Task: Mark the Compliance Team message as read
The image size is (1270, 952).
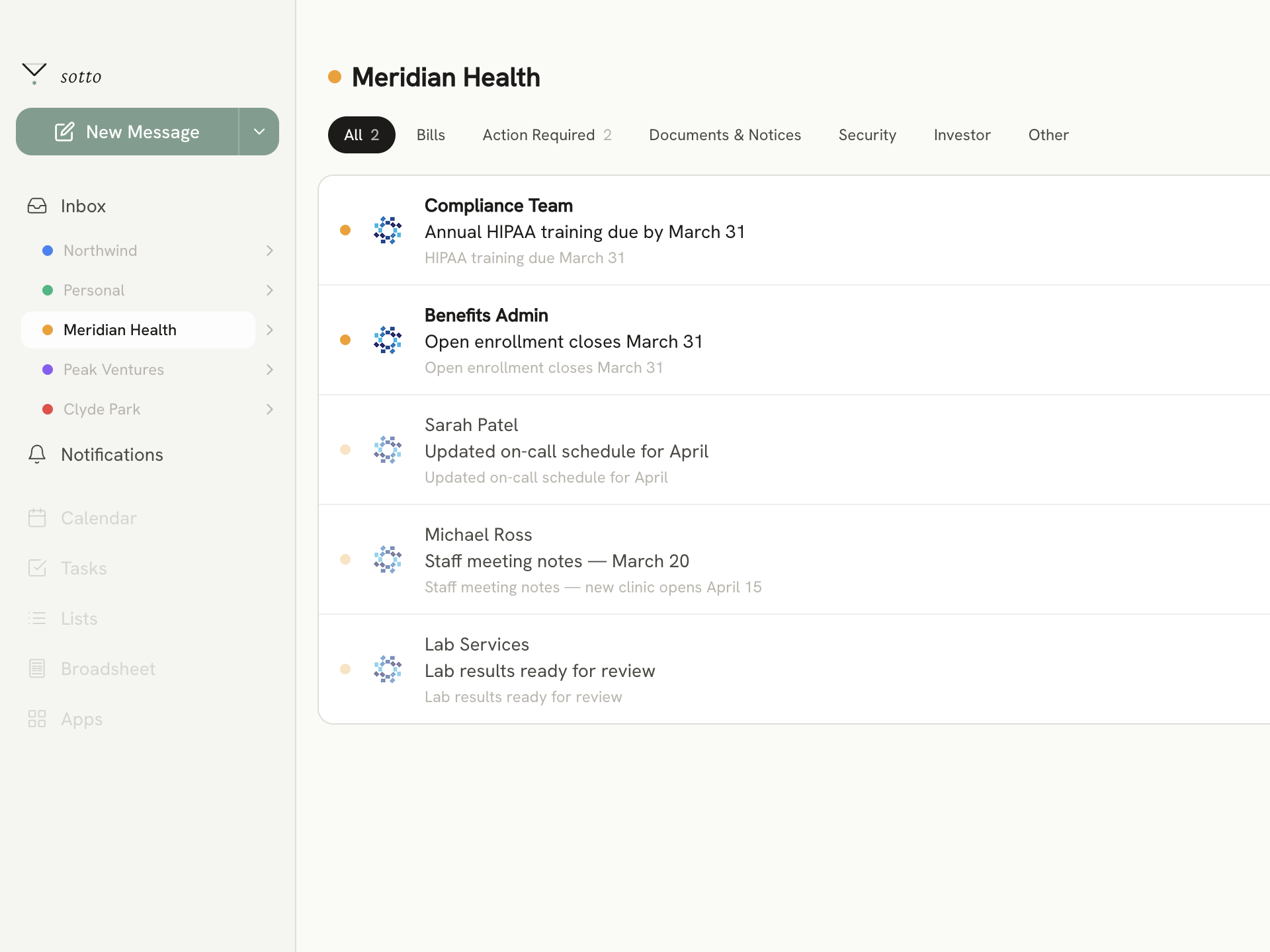Action: pyautogui.click(x=345, y=230)
